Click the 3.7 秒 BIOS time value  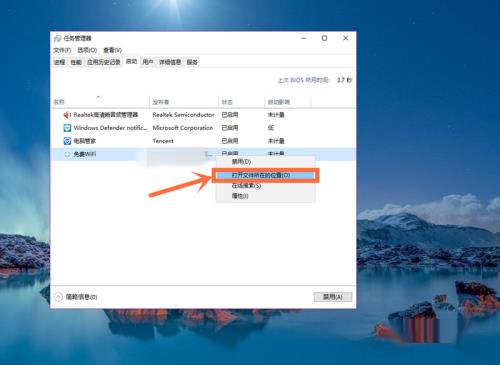pos(344,80)
